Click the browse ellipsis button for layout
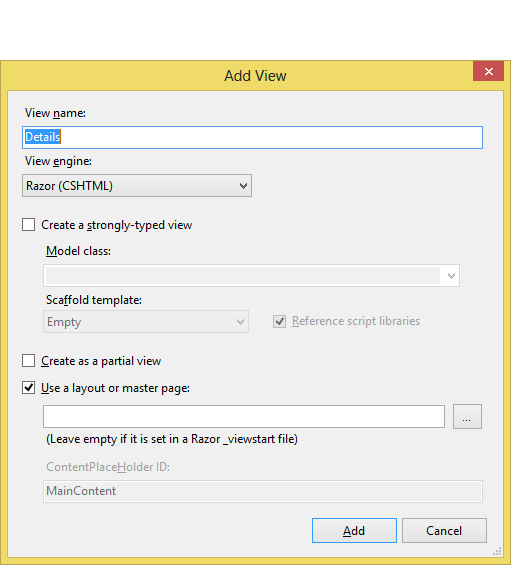The height and width of the screenshot is (587, 518). [x=467, y=416]
